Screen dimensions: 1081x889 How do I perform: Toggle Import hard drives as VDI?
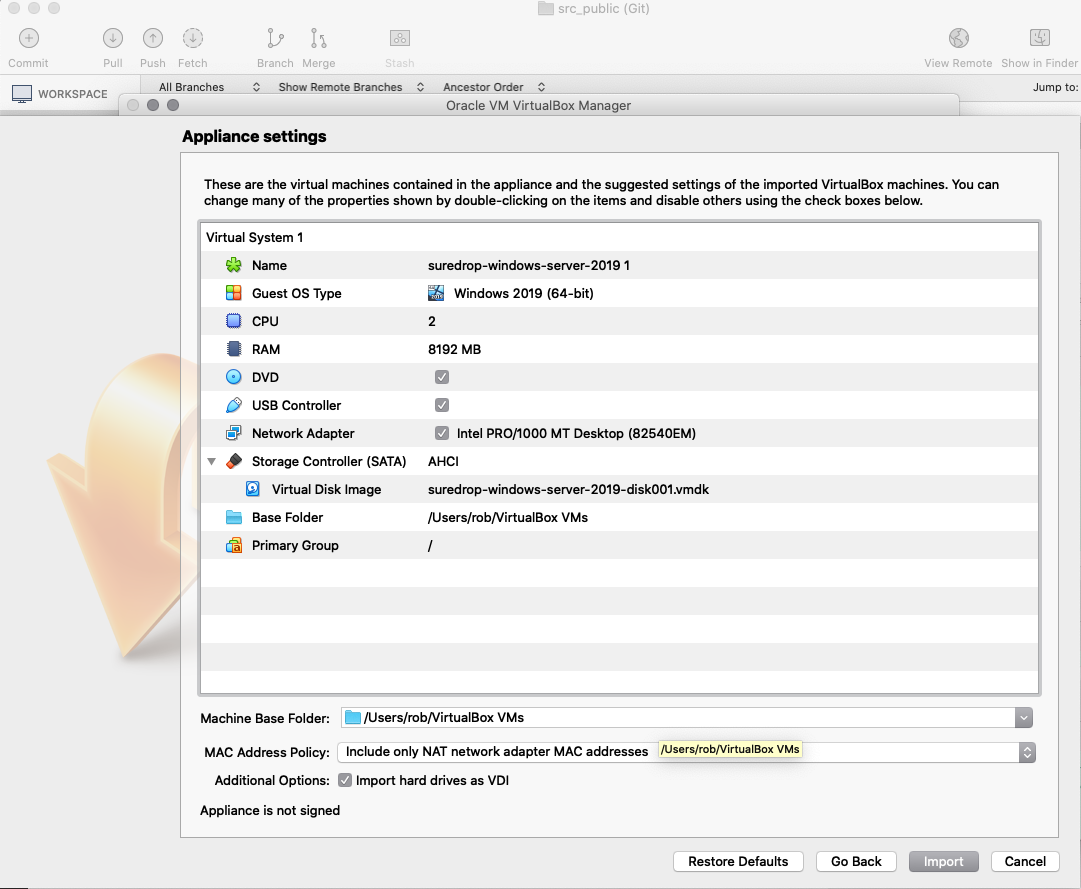click(x=345, y=780)
